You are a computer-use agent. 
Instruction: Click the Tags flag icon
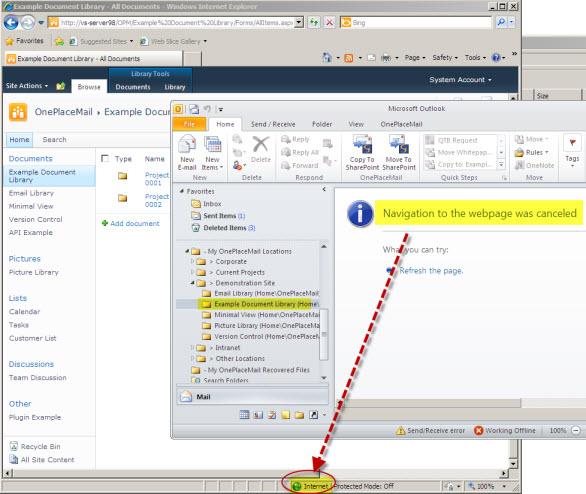[572, 142]
